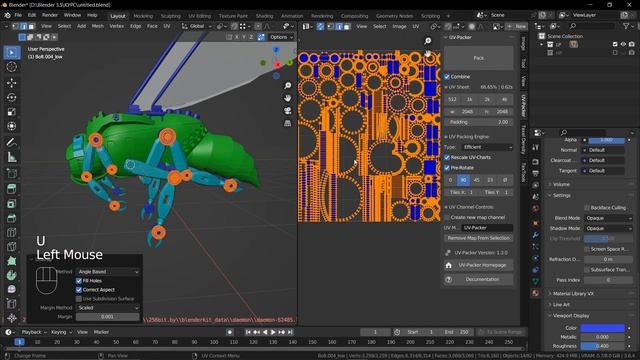The width and height of the screenshot is (640, 360).
Task: Open the Type Efficient dropdown
Action: [x=487, y=147]
